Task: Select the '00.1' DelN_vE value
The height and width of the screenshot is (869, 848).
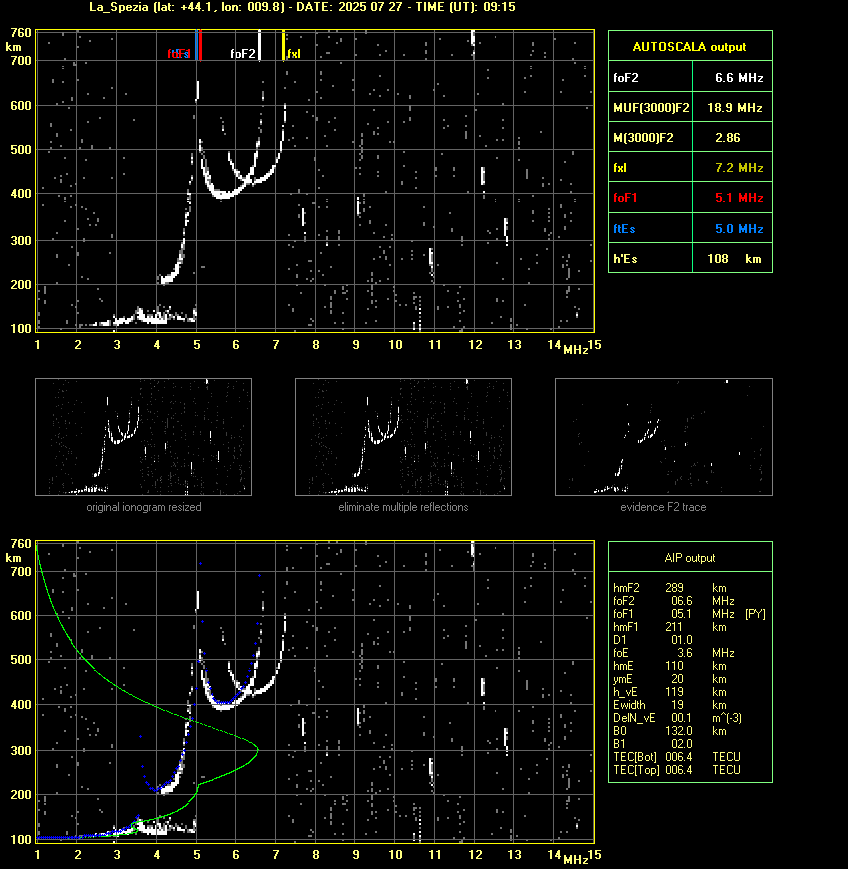Action: [682, 718]
